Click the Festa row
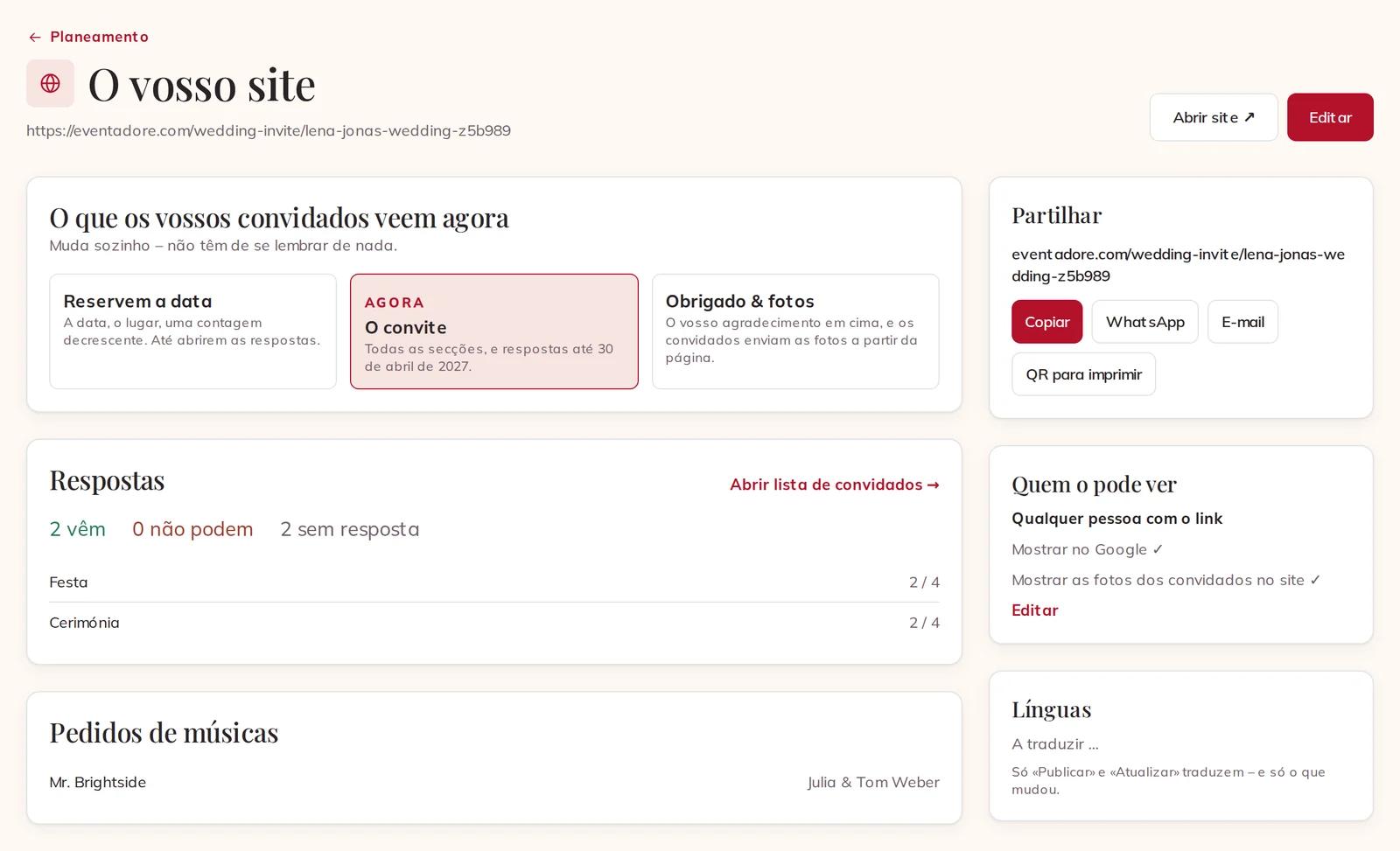The width and height of the screenshot is (1400, 851). (494, 582)
